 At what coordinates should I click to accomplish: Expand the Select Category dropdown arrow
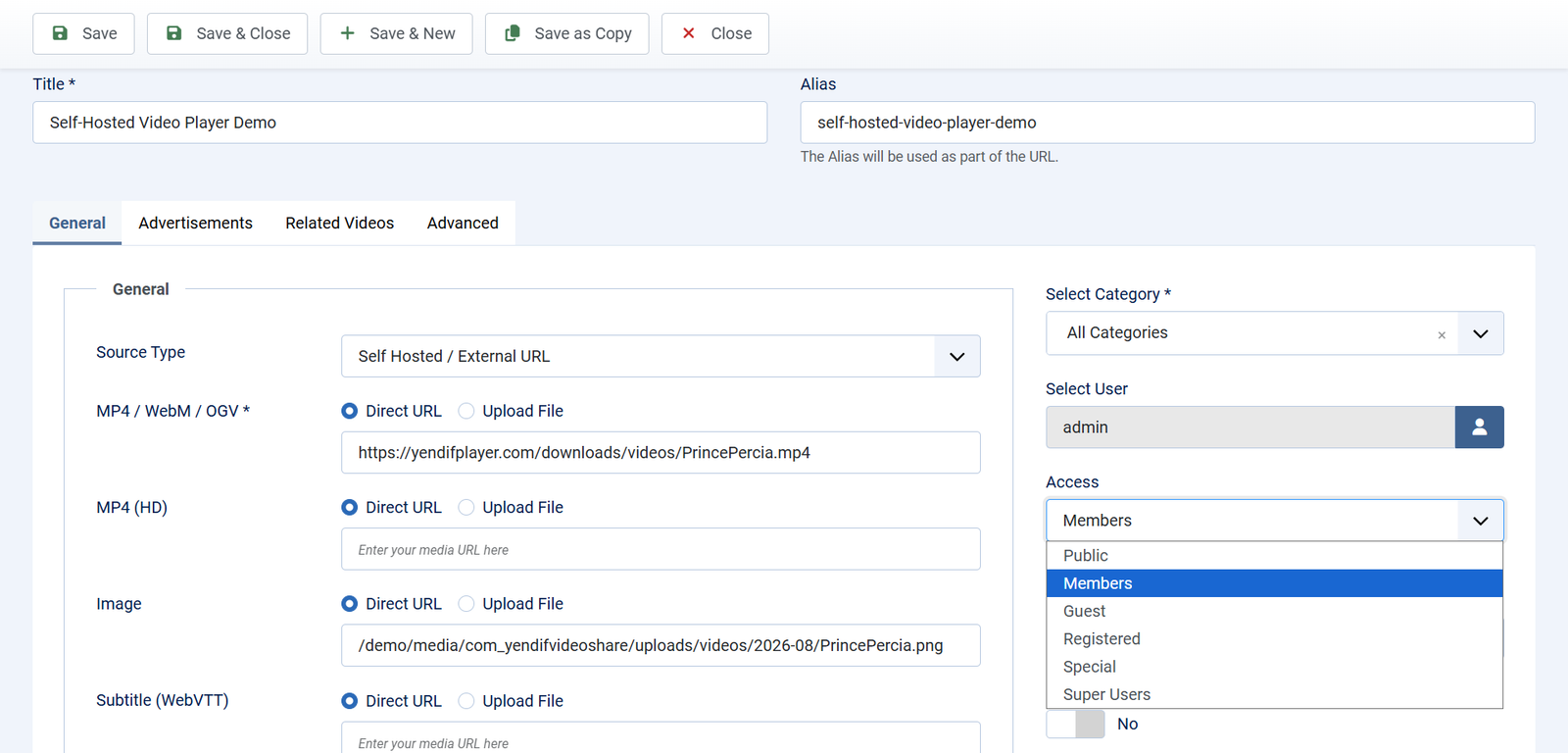(1481, 333)
